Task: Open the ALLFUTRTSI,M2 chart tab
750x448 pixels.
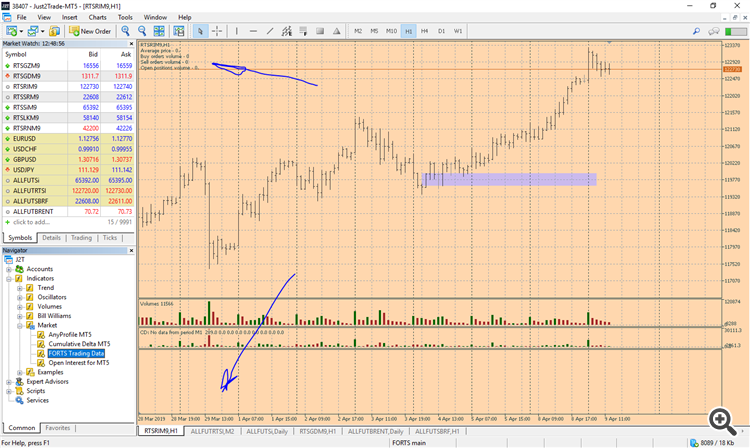Action: pyautogui.click(x=212, y=431)
